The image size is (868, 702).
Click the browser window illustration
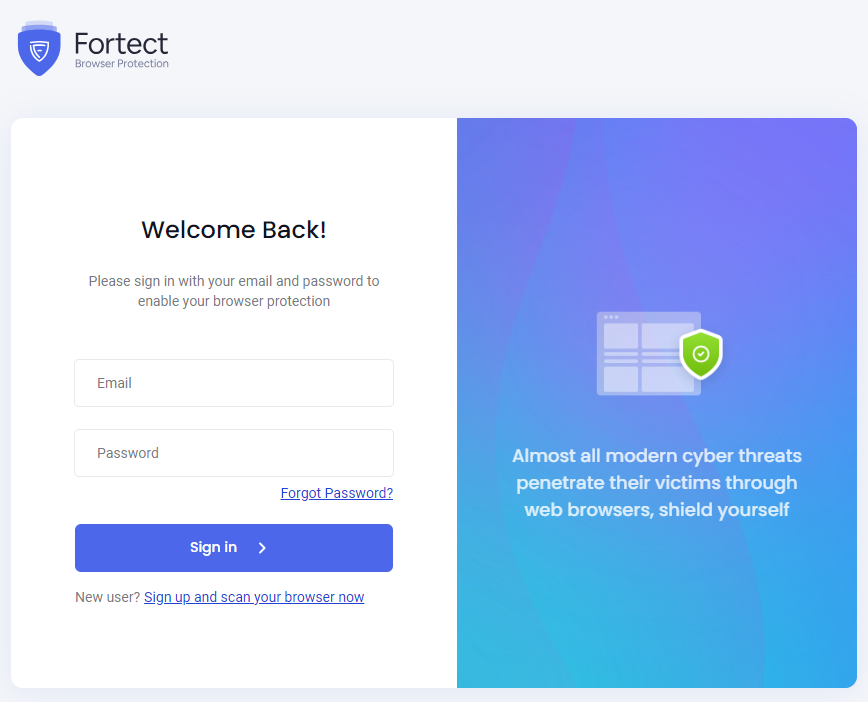[x=649, y=353]
